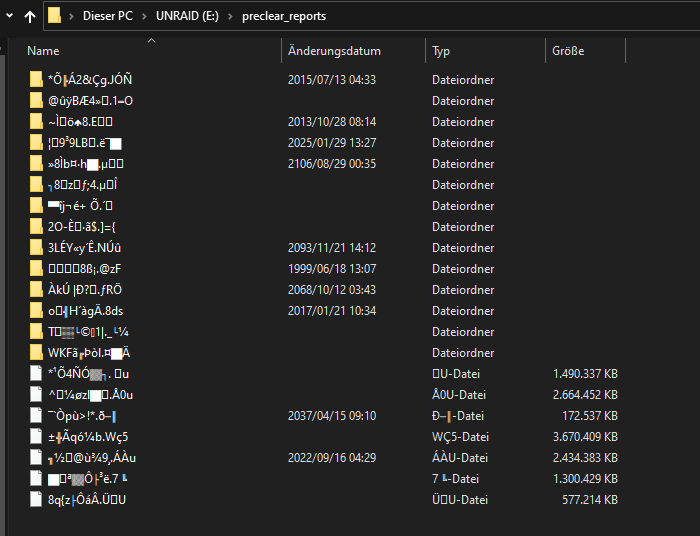Click size value 2.434.383 KB
The image size is (700, 536).
coord(585,457)
